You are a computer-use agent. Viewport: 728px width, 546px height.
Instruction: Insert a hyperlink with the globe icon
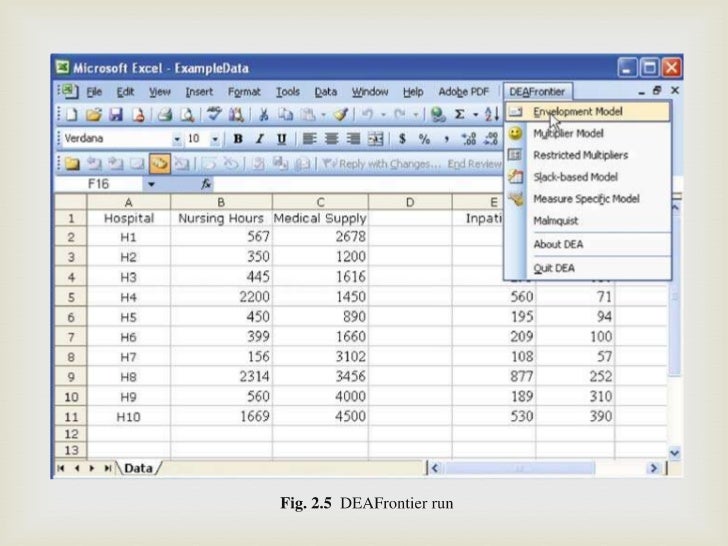pyautogui.click(x=437, y=114)
